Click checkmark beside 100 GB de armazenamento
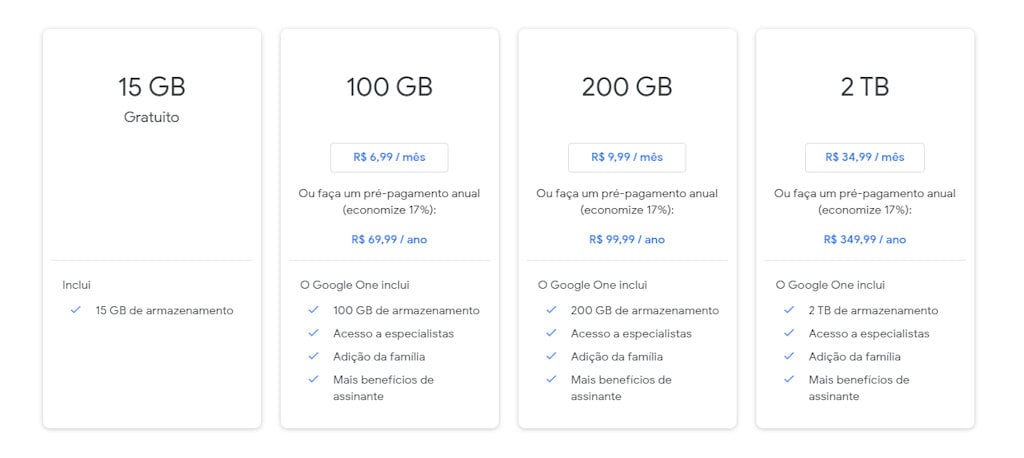The height and width of the screenshot is (458, 1024). tap(314, 310)
